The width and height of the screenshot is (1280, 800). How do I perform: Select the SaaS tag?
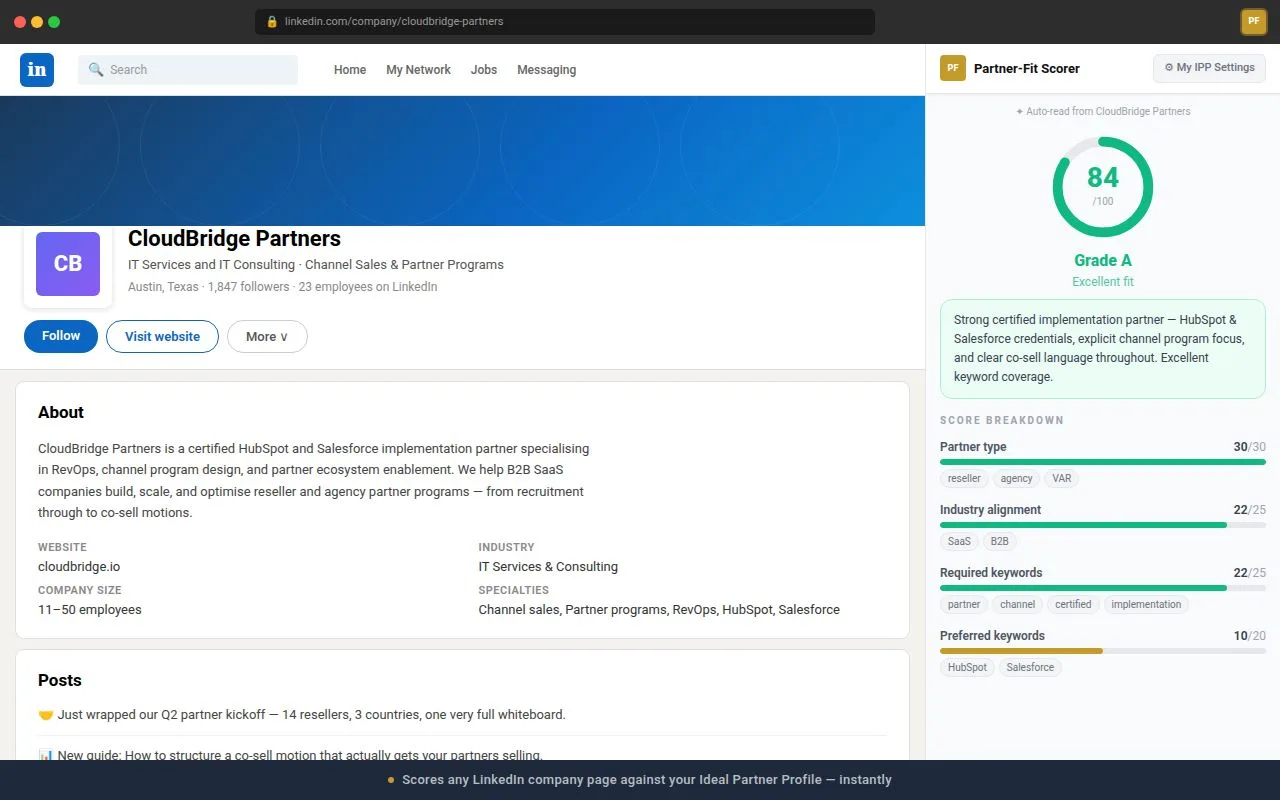[x=959, y=541]
